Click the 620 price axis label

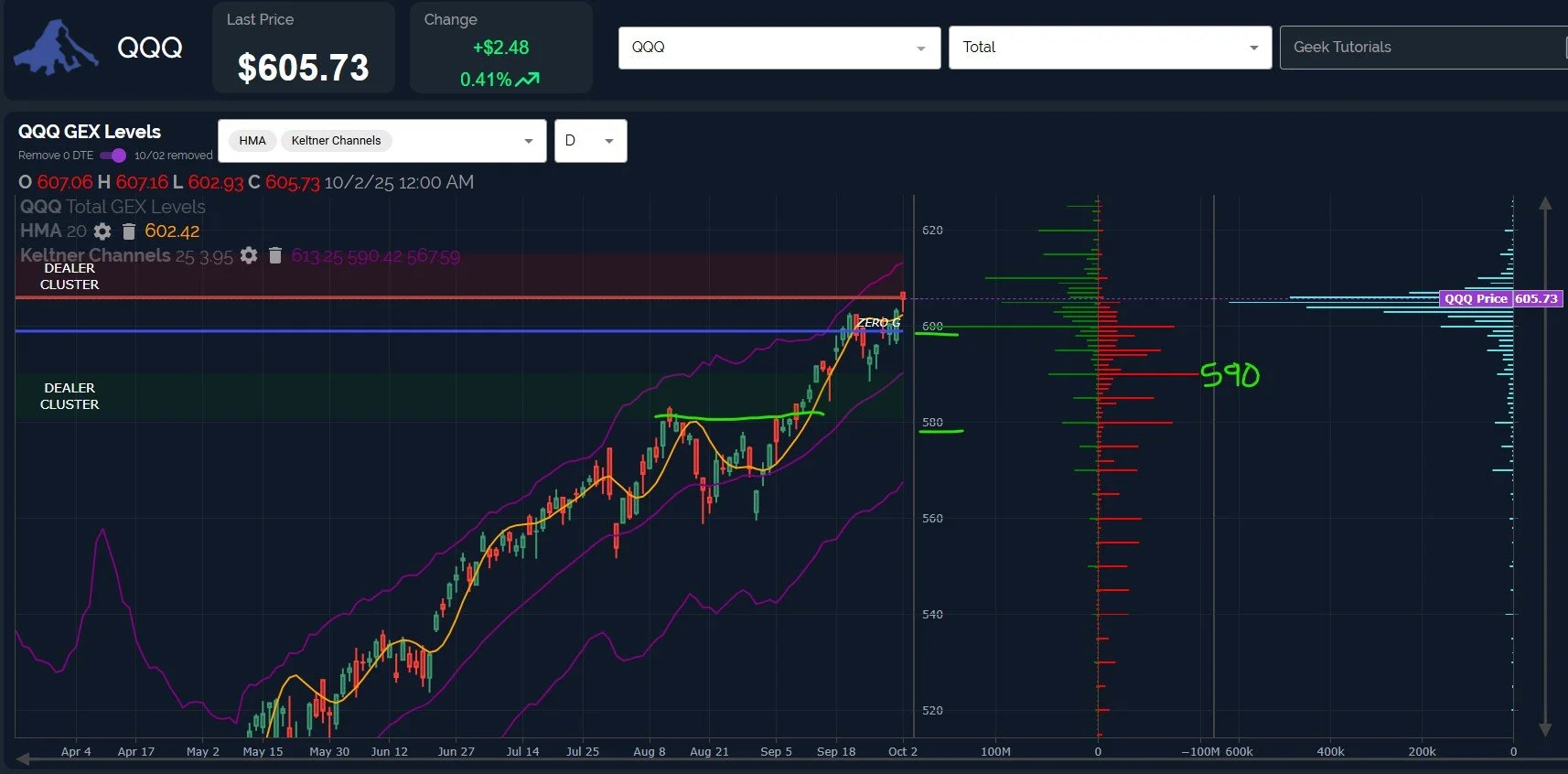click(932, 231)
